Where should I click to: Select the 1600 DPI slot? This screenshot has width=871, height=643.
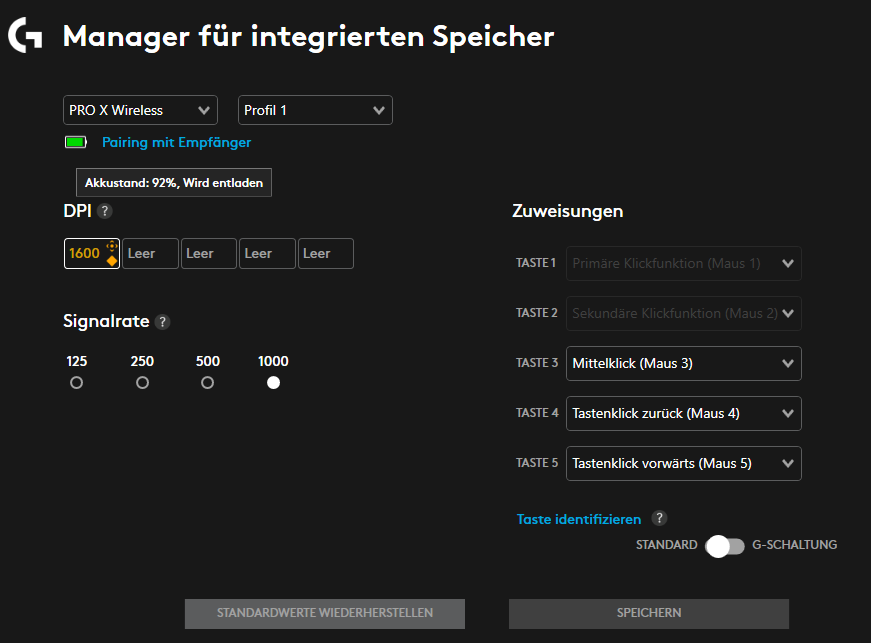point(92,254)
